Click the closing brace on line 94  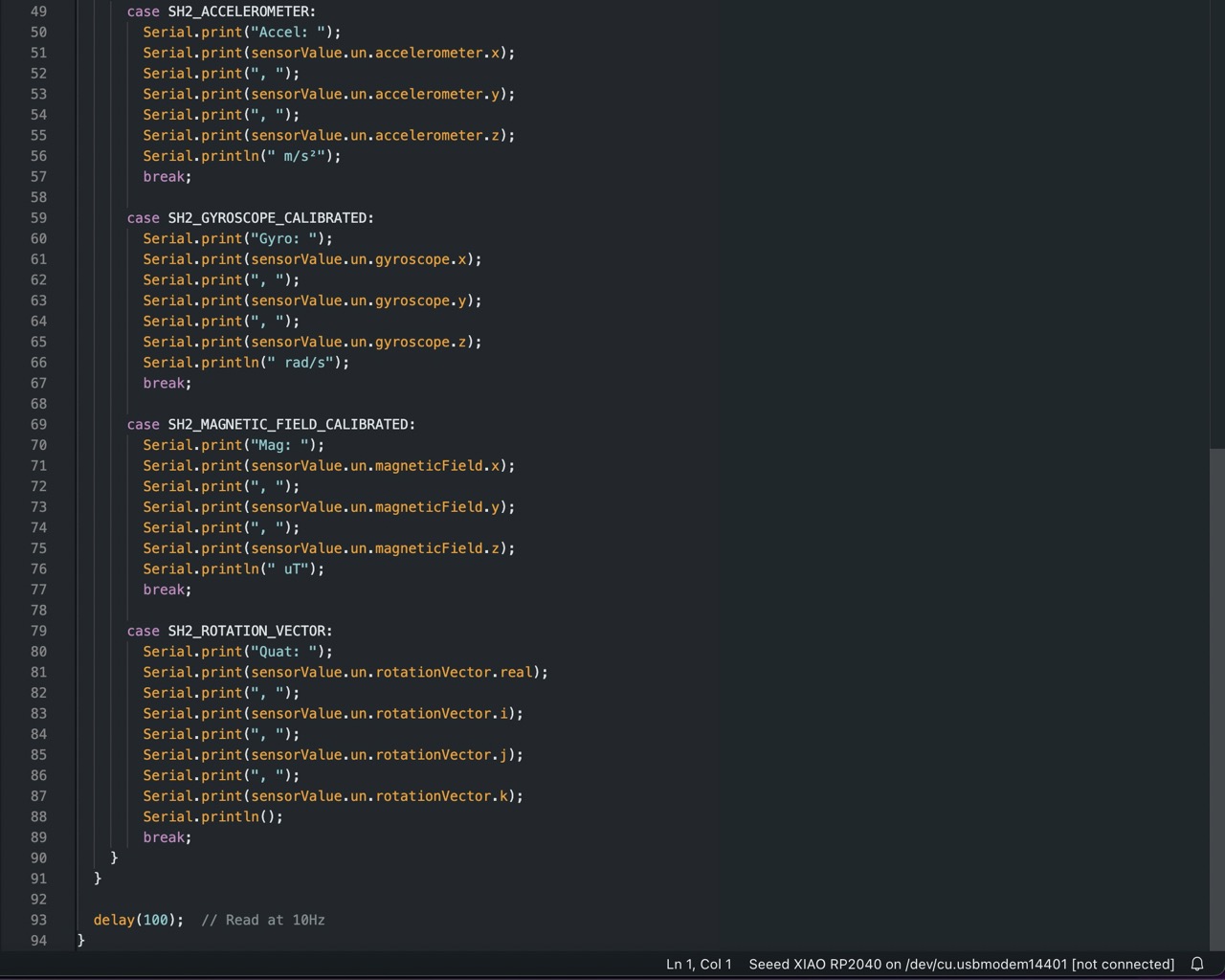(x=81, y=941)
